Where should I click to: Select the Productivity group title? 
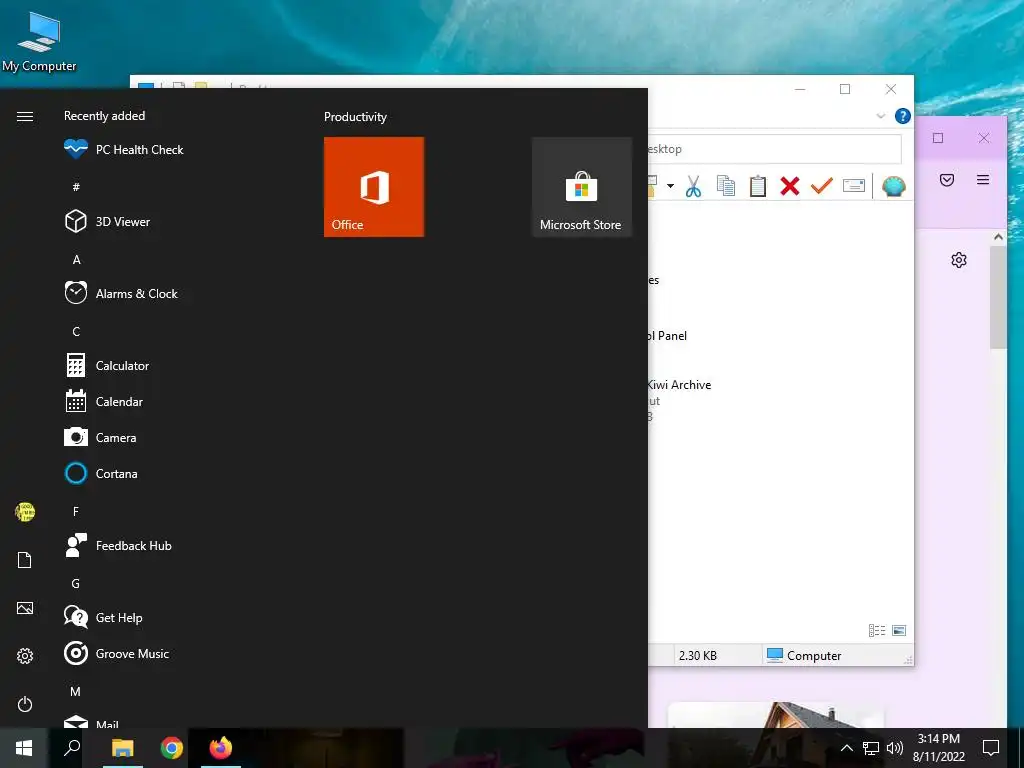(x=355, y=116)
